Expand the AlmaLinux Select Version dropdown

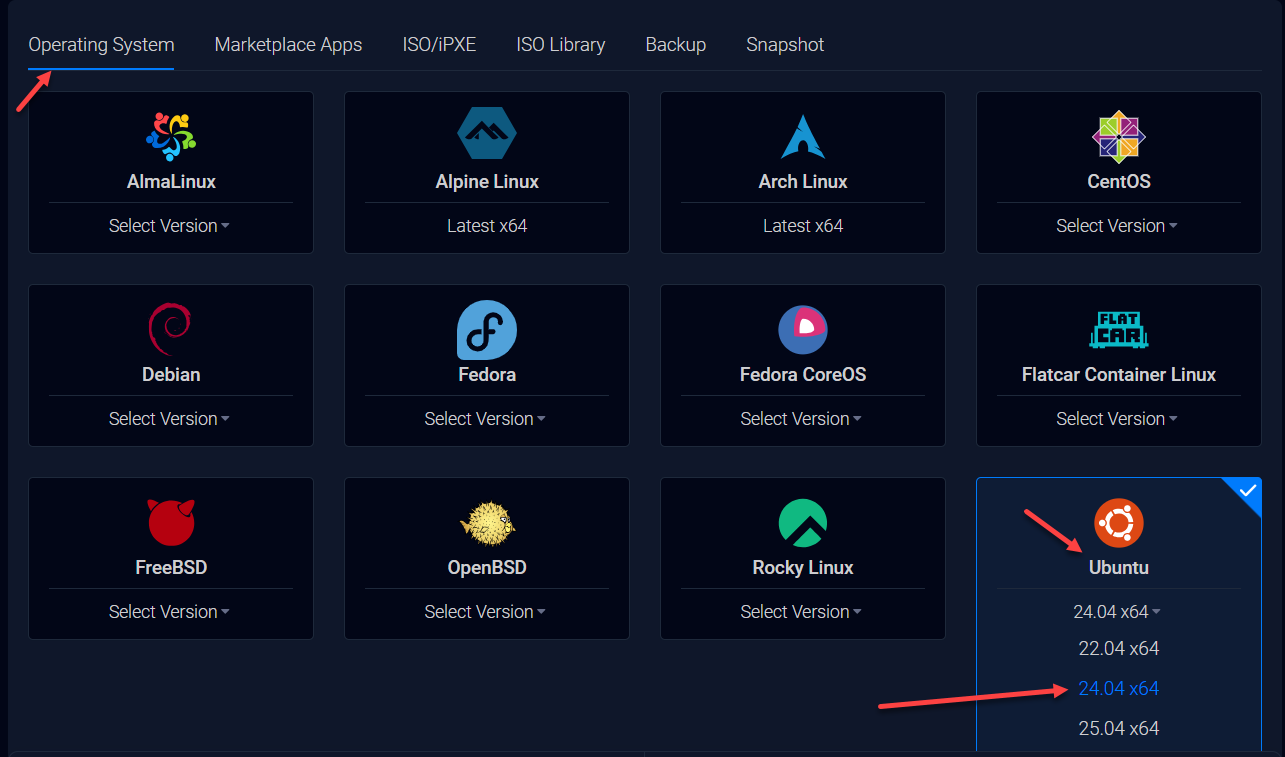pos(170,226)
